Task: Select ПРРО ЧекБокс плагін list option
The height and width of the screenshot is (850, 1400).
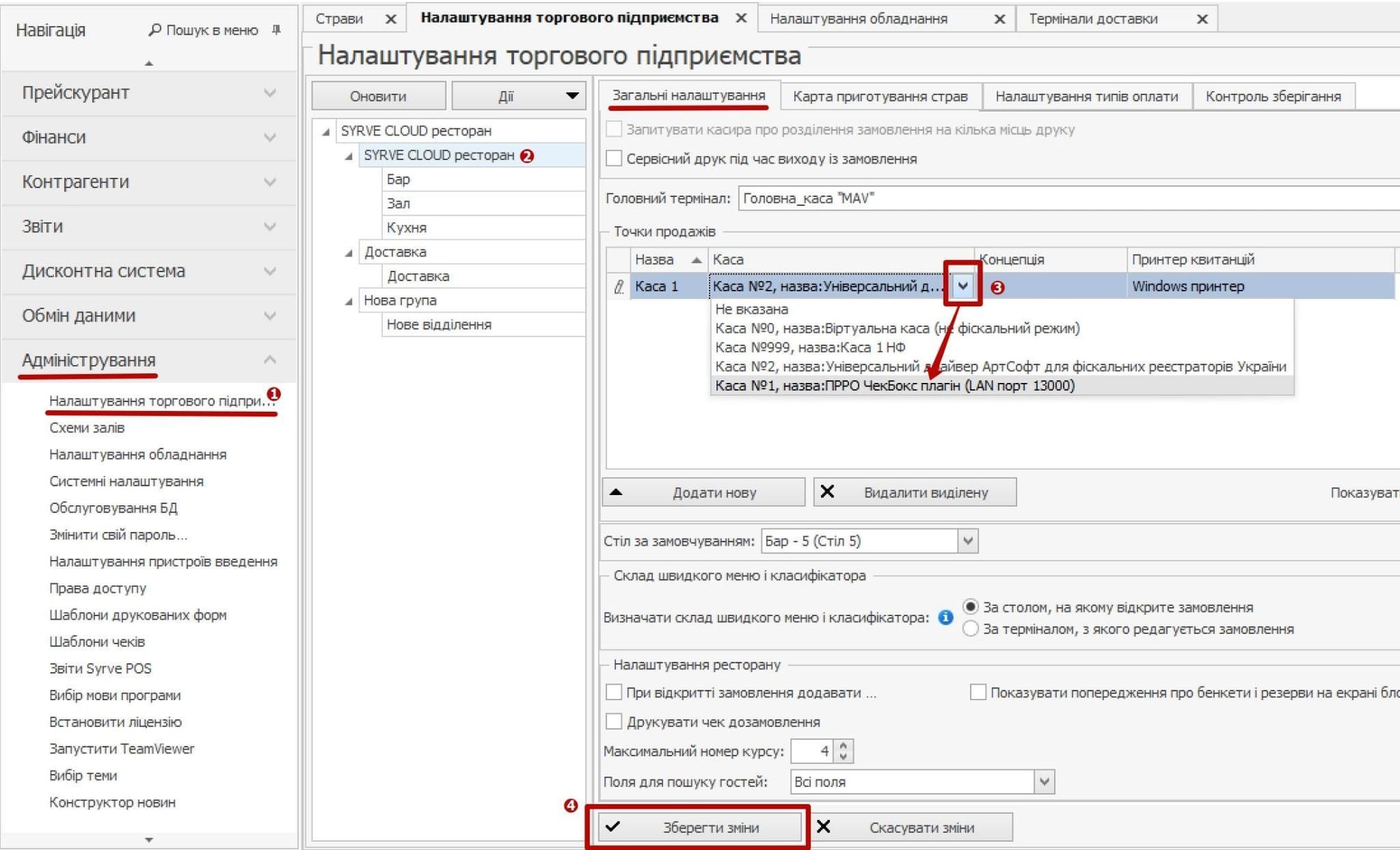Action: pos(895,386)
